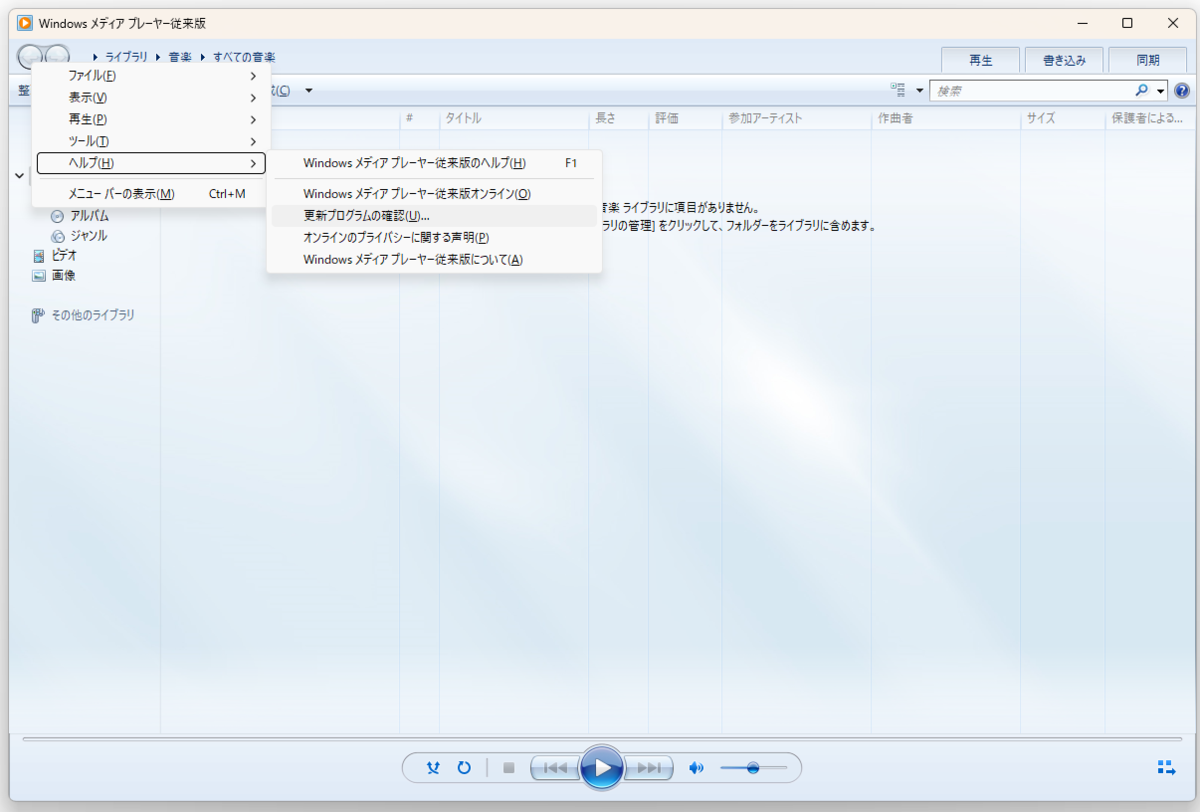
Task: Open the 表示(V) submenu
Action: point(151,98)
